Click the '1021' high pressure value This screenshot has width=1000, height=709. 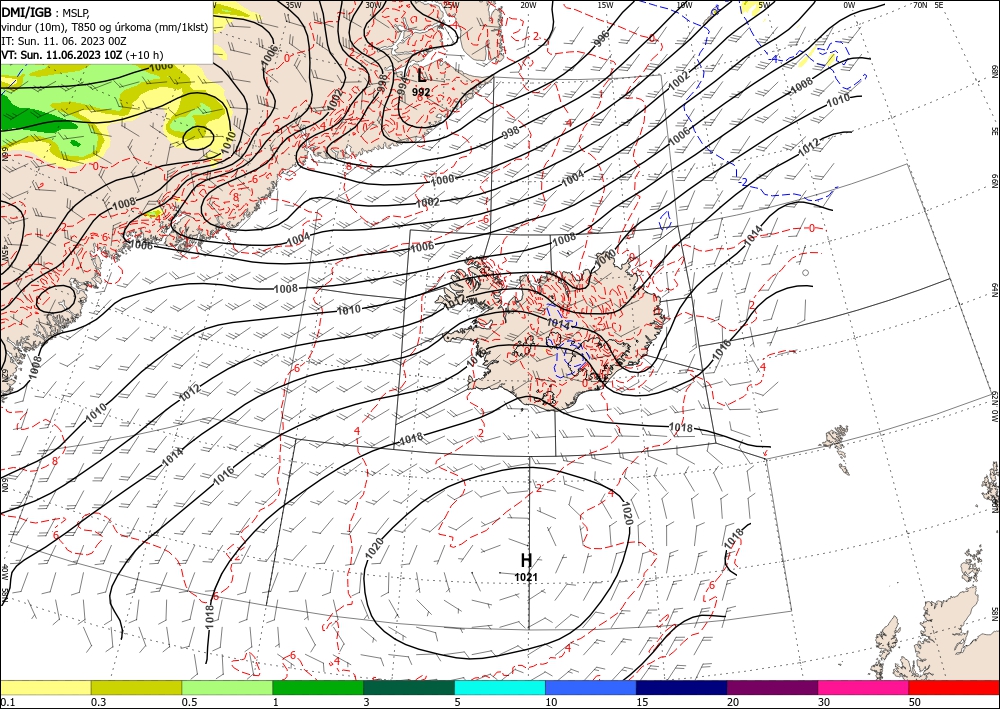(x=526, y=577)
